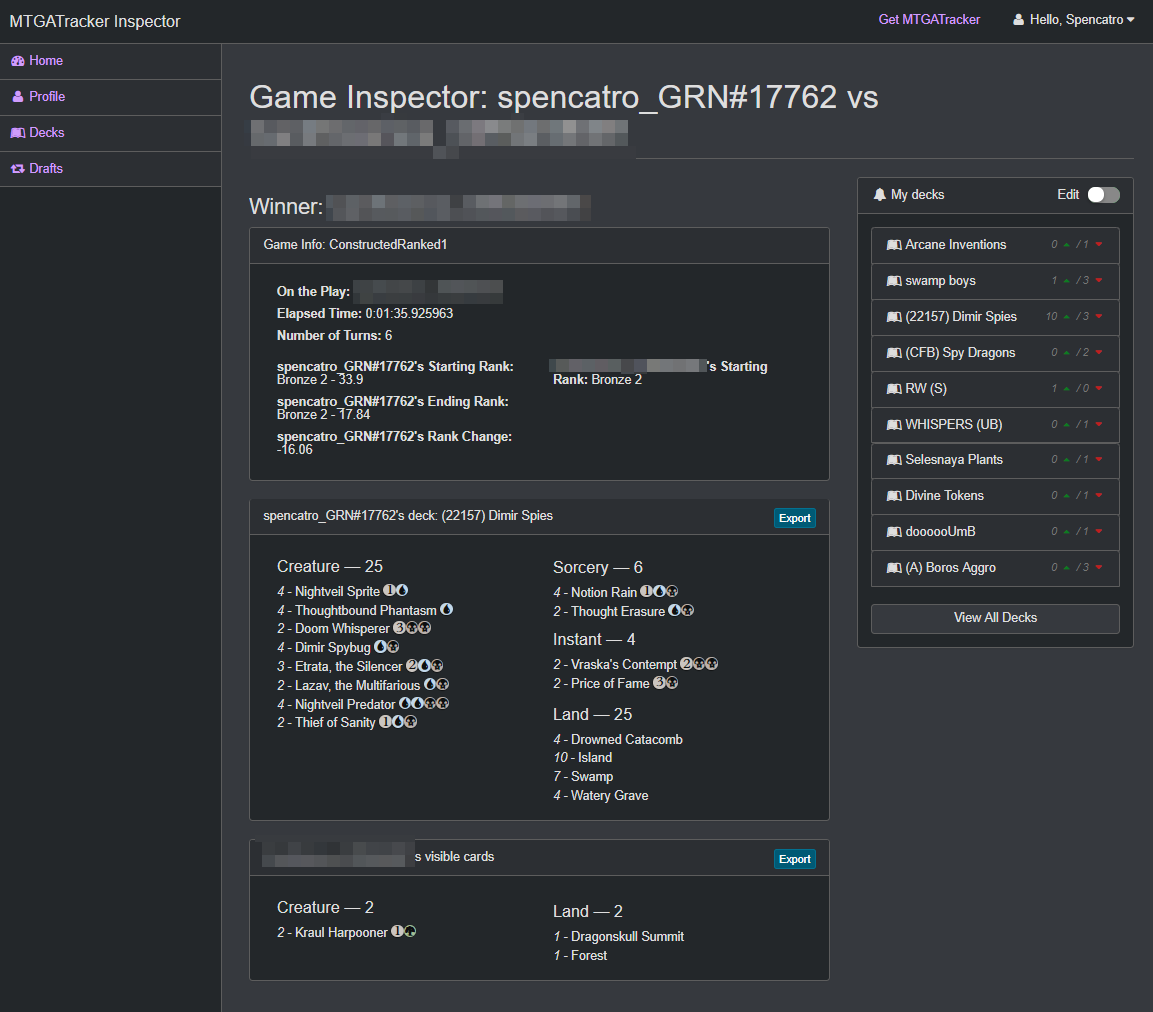Open Drafts from the sidebar
The width and height of the screenshot is (1153, 1012).
[110, 169]
